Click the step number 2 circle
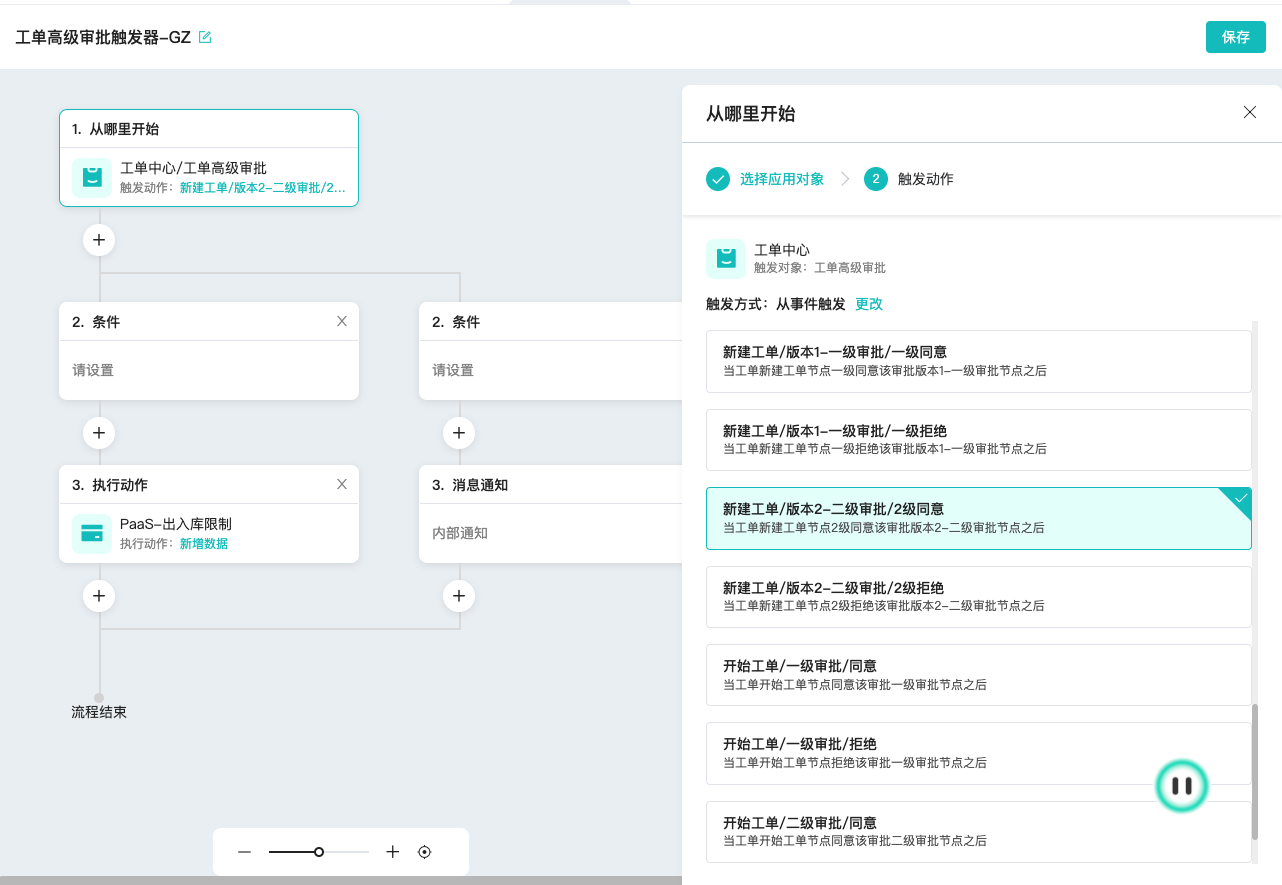This screenshot has height=885, width=1282. coord(876,179)
